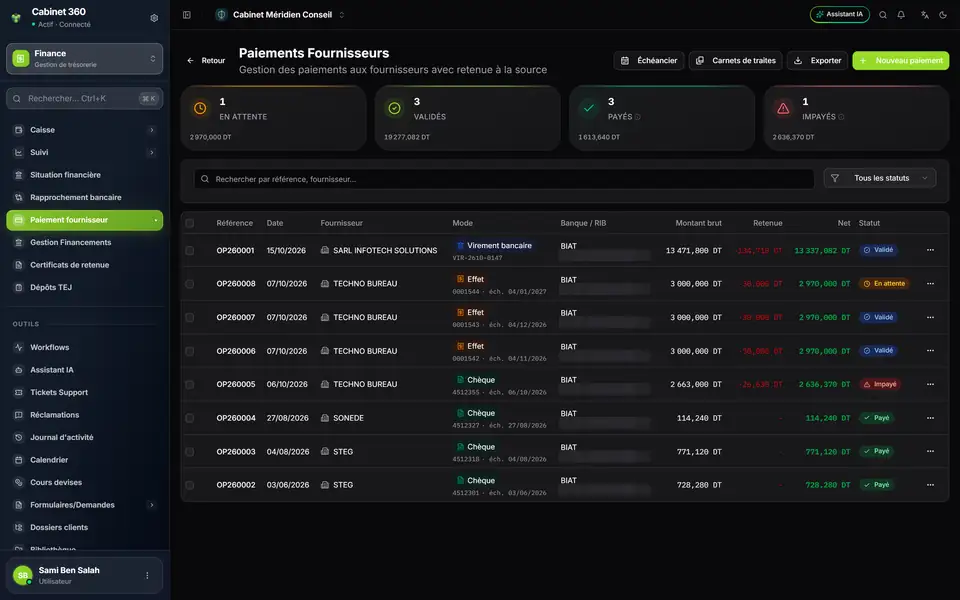The image size is (960, 600).
Task: Toggle dark mode moon icon
Action: click(x=943, y=15)
